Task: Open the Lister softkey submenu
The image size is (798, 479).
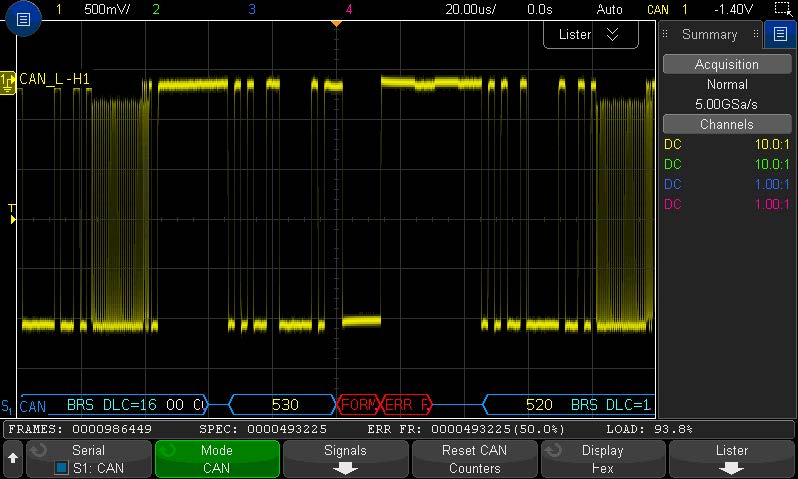Action: [731, 459]
